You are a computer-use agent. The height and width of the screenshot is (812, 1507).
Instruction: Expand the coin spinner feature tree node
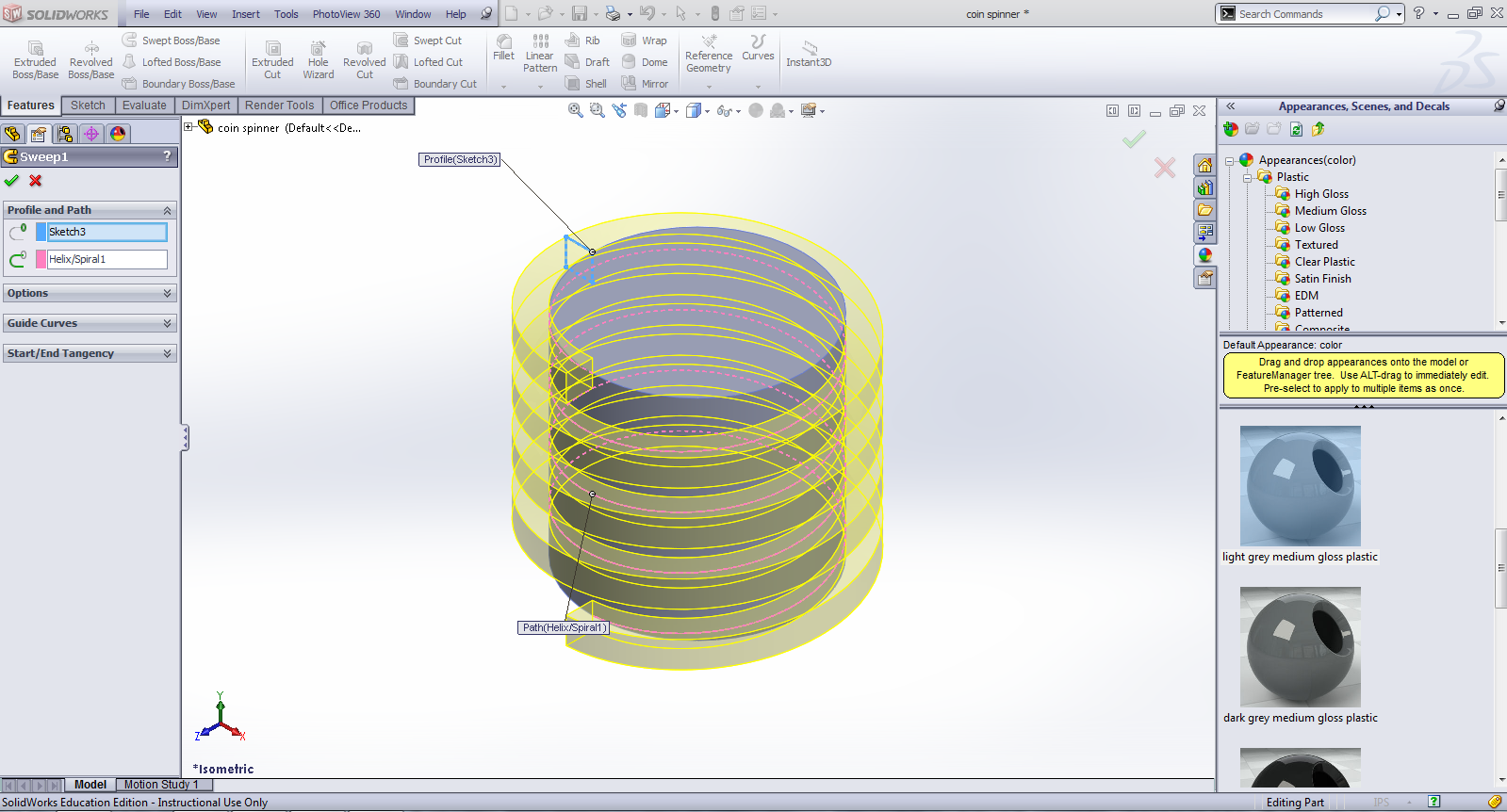pyautogui.click(x=188, y=127)
